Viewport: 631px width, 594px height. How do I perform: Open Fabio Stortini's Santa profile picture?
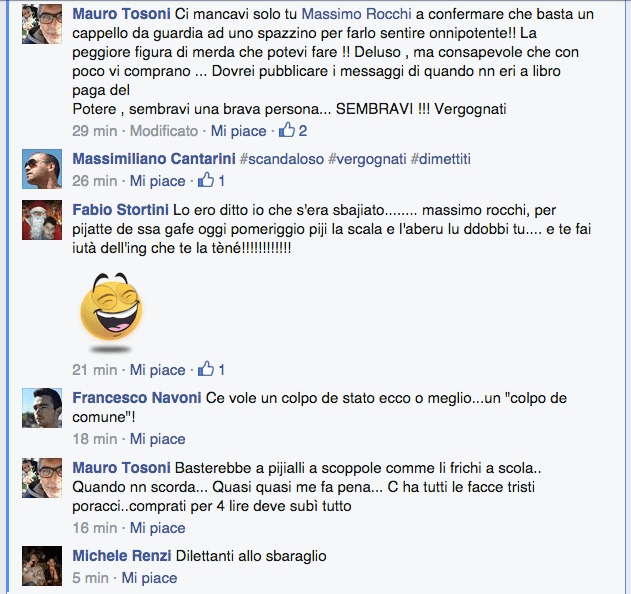pos(42,220)
